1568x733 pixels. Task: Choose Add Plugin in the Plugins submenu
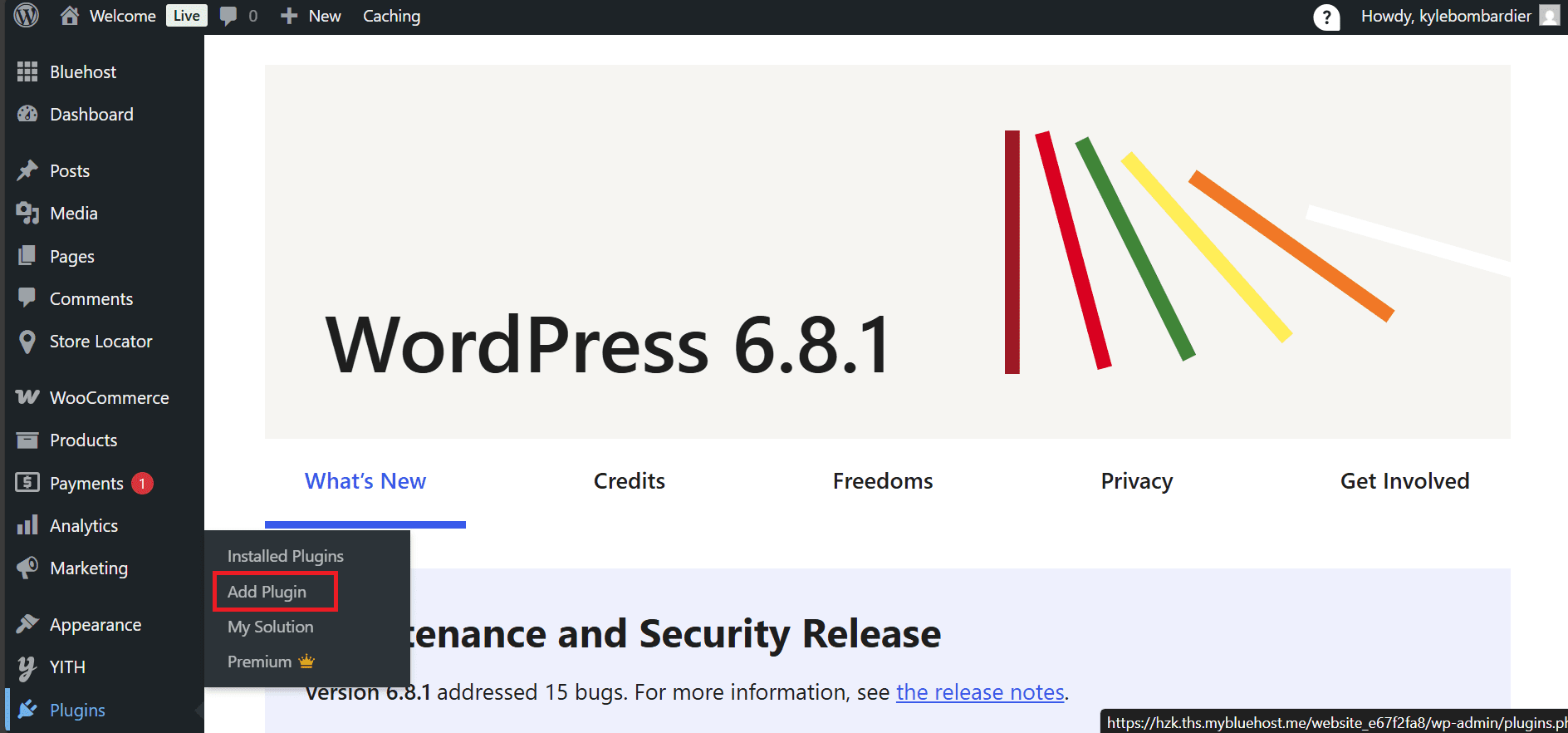(267, 592)
